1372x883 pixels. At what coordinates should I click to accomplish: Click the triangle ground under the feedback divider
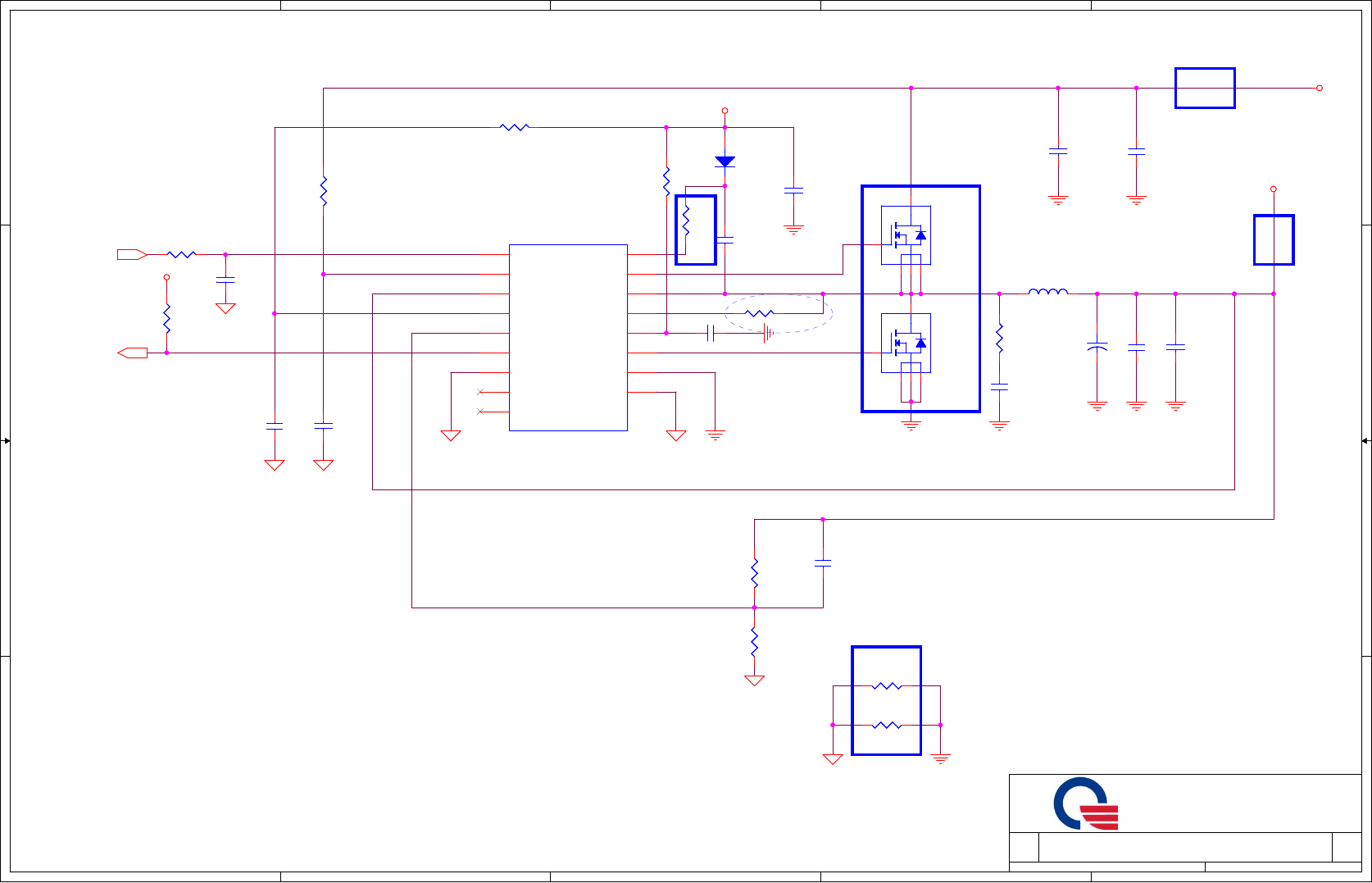(x=754, y=680)
